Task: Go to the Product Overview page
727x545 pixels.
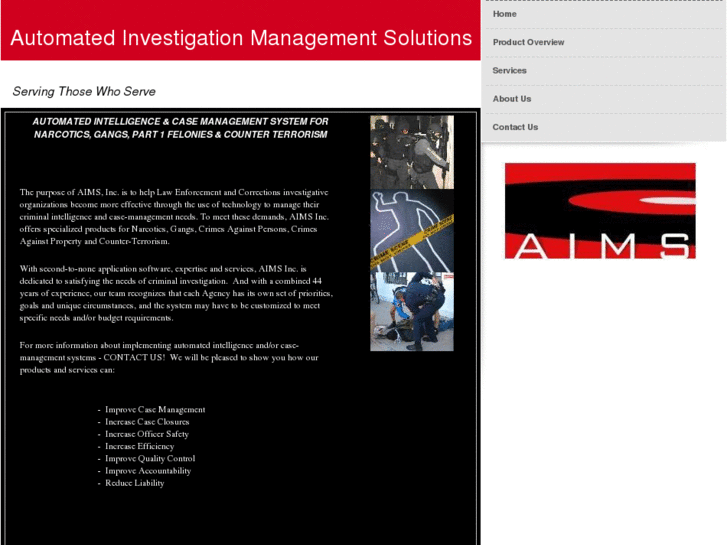Action: coord(528,42)
